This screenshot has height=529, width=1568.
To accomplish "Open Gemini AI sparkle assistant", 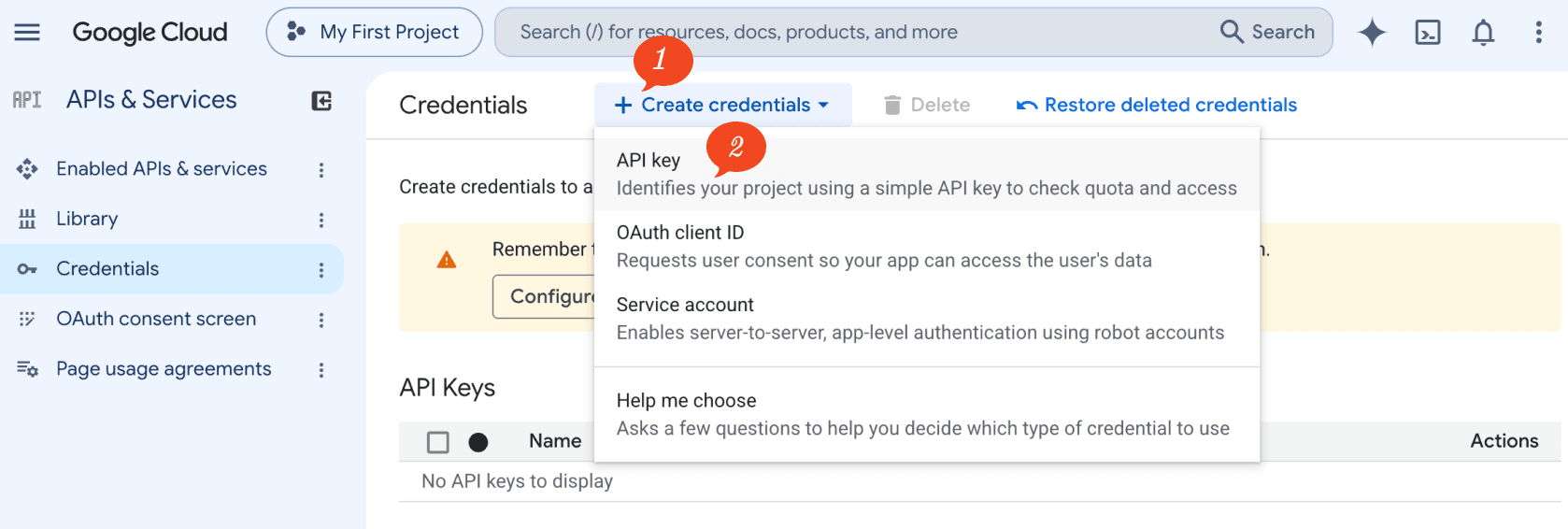I will tap(1372, 32).
